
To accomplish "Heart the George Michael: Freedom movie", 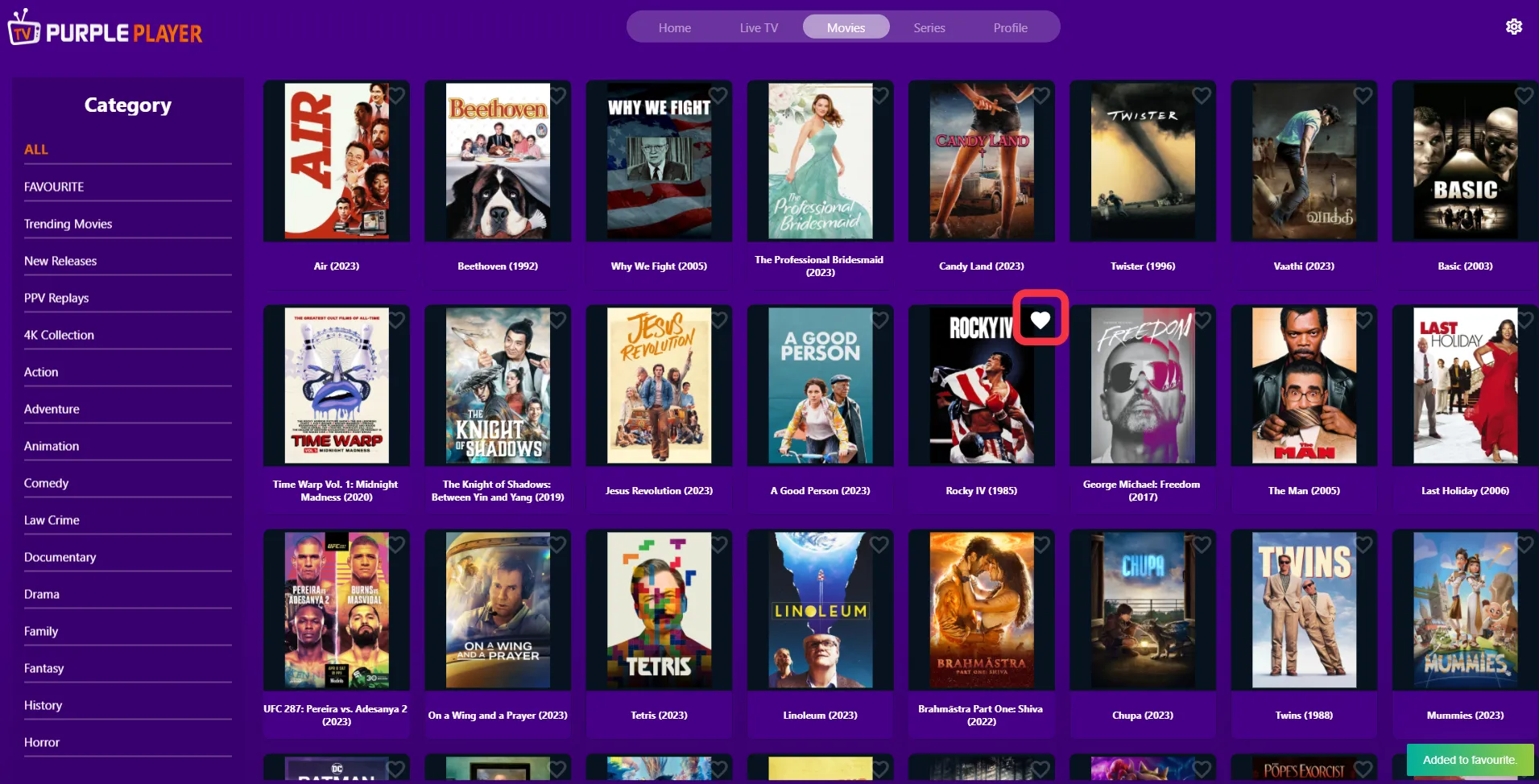I will [x=1202, y=320].
